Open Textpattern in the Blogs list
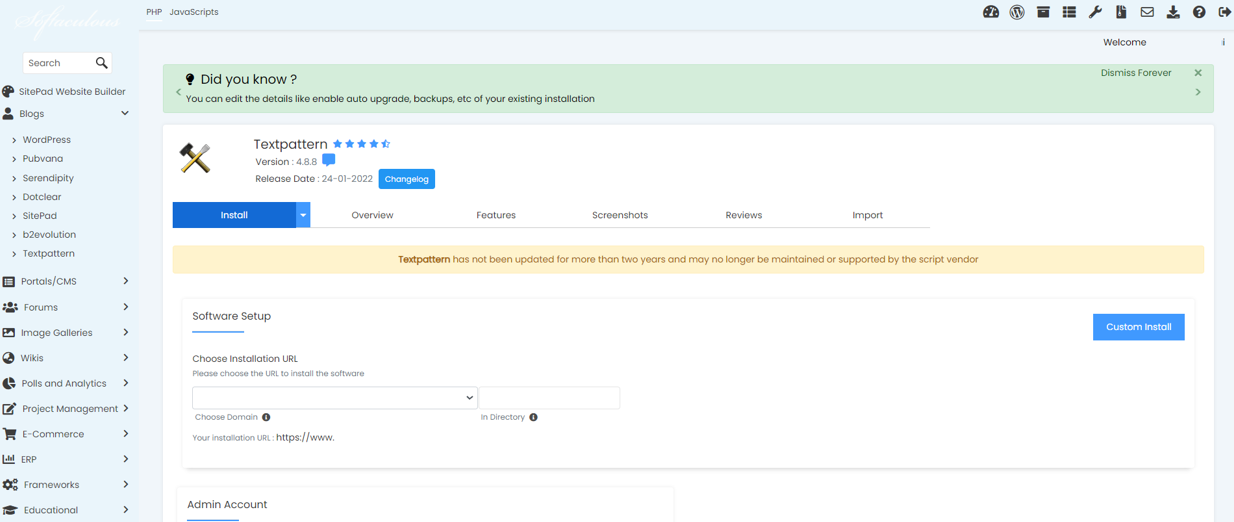 click(x=49, y=254)
